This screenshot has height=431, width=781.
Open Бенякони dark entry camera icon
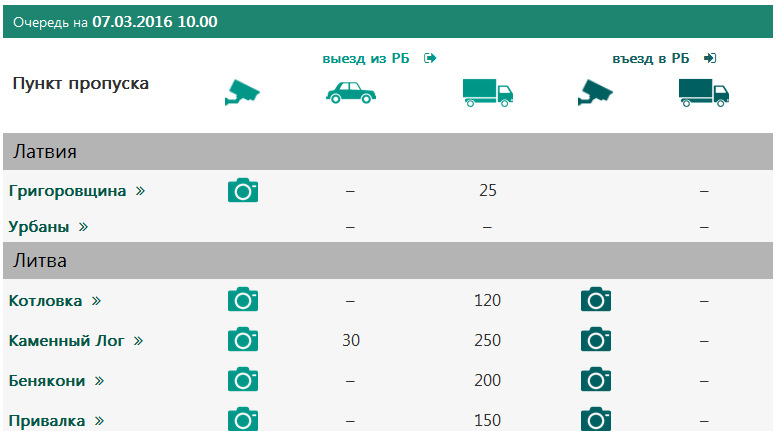point(596,379)
